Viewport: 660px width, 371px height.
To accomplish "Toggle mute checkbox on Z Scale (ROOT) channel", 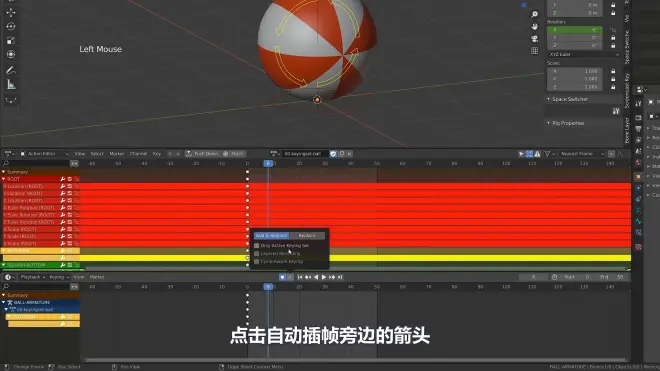I will coord(70,243).
